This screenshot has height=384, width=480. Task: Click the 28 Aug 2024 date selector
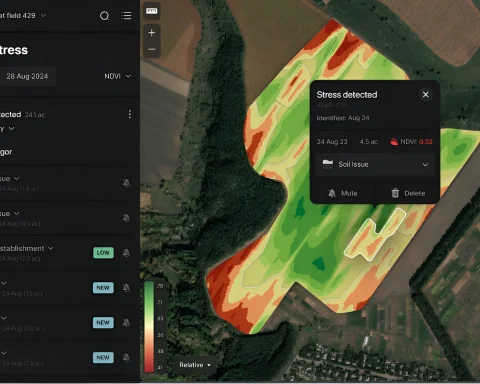tap(27, 76)
